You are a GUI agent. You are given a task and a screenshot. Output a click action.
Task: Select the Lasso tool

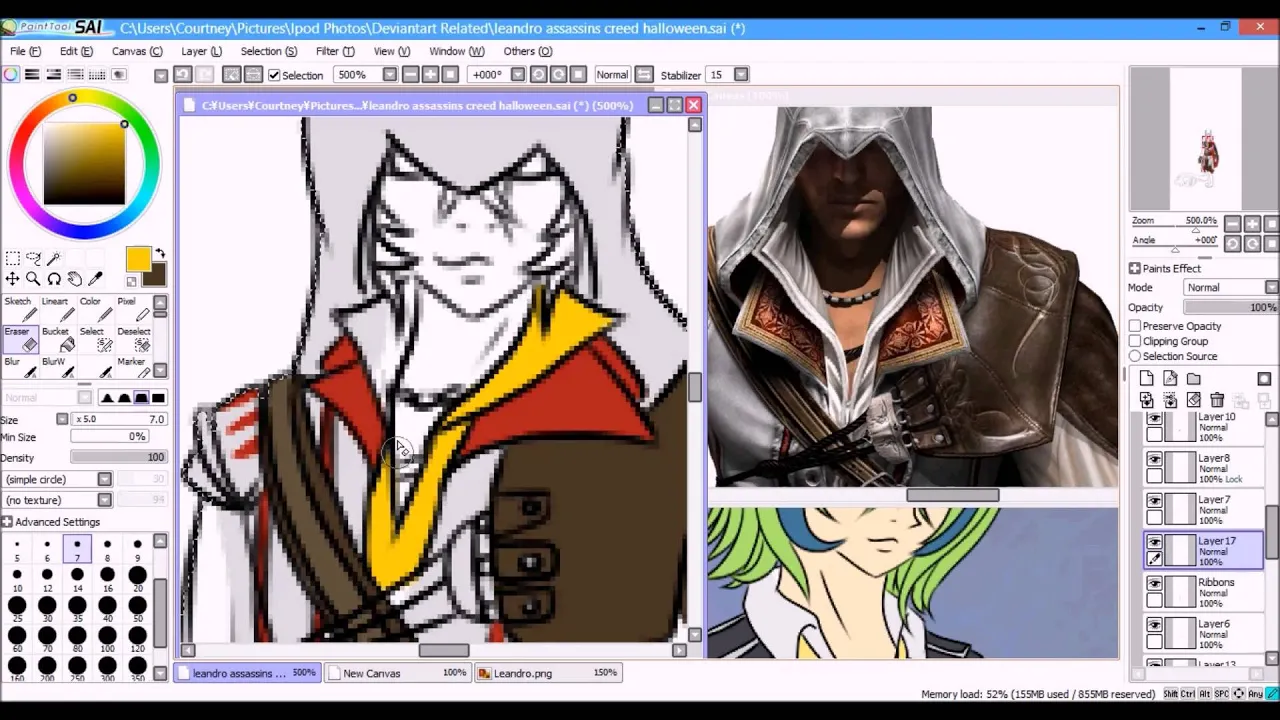point(33,259)
